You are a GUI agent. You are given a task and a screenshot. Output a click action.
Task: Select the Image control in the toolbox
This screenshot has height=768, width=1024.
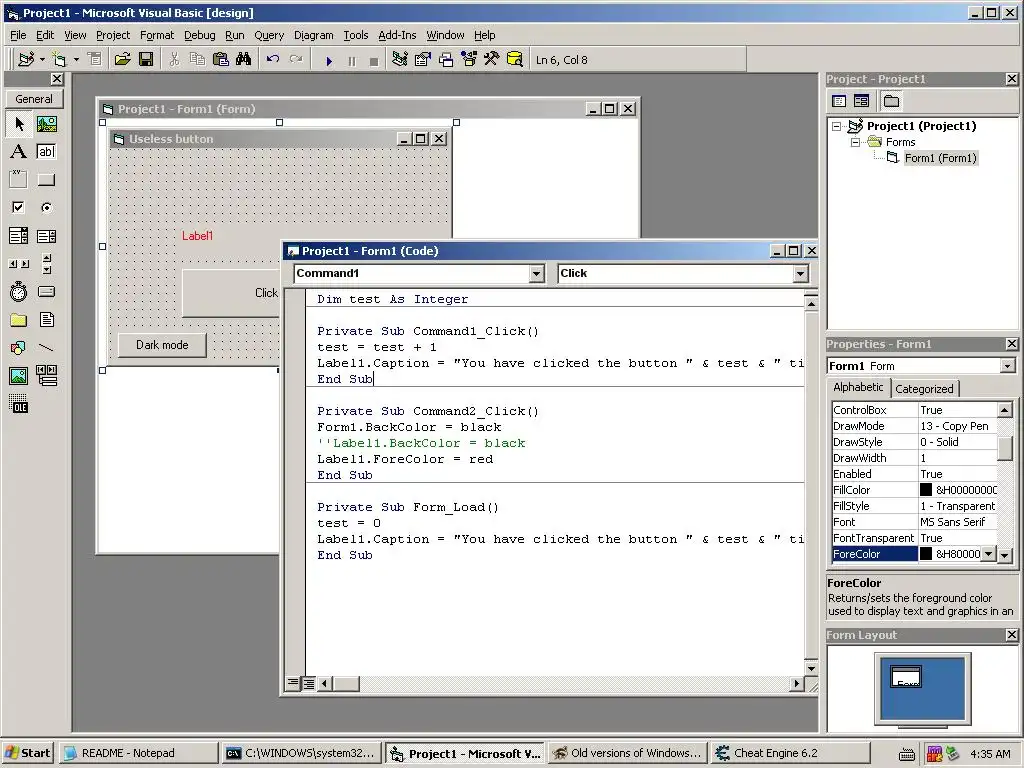click(19, 376)
